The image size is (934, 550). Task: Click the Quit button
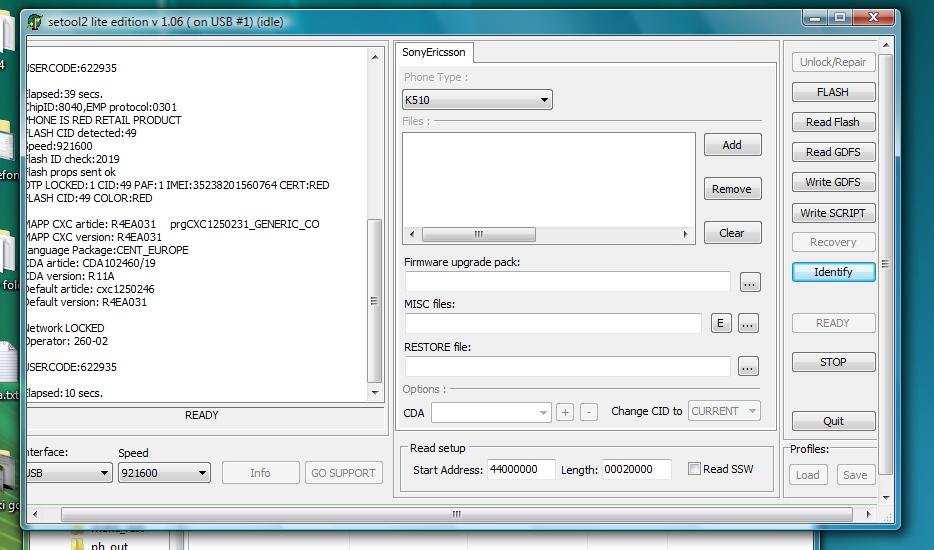click(833, 421)
